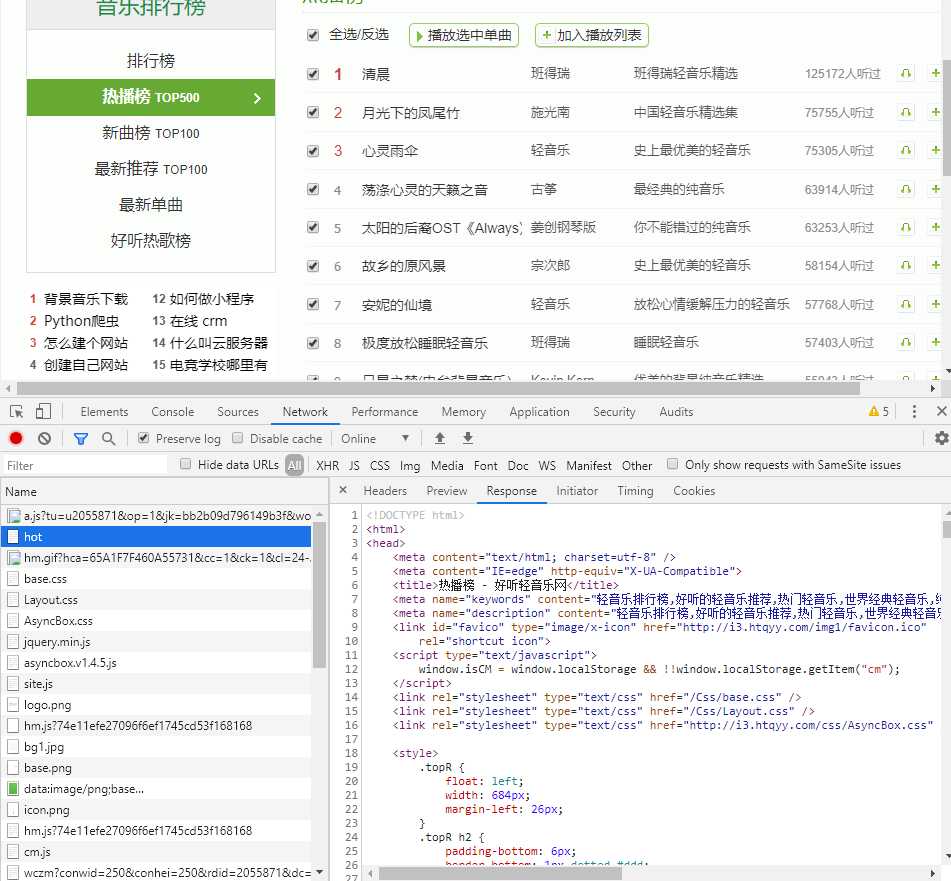Image resolution: width=951 pixels, height=881 pixels.
Task: Select the jquery.min.js request
Action: tap(156, 641)
